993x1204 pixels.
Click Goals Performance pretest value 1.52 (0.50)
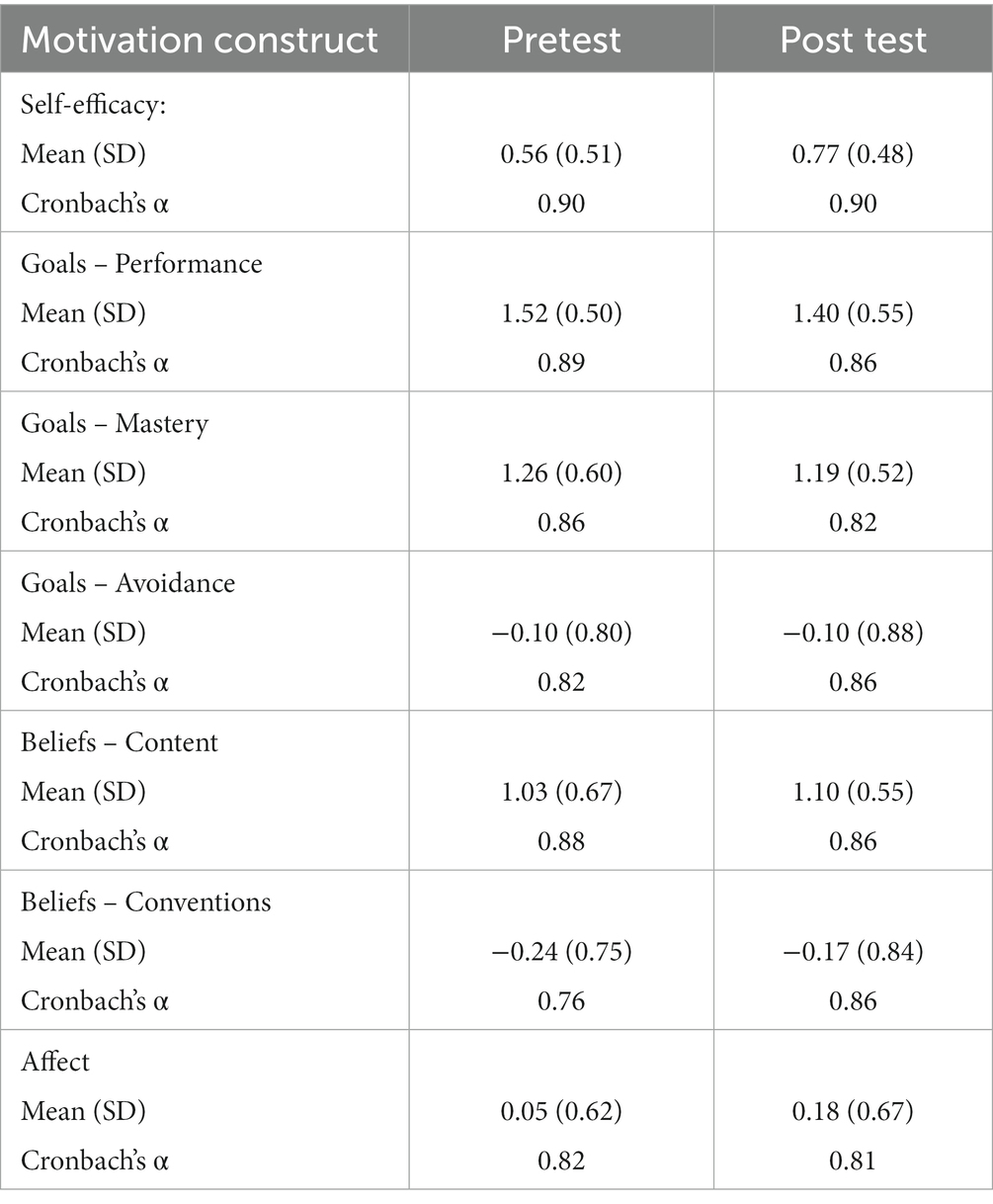coord(561,313)
